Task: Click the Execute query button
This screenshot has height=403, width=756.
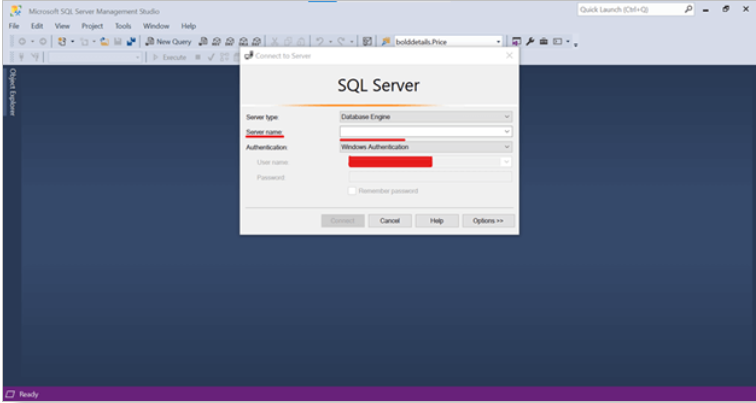Action: tap(170, 57)
